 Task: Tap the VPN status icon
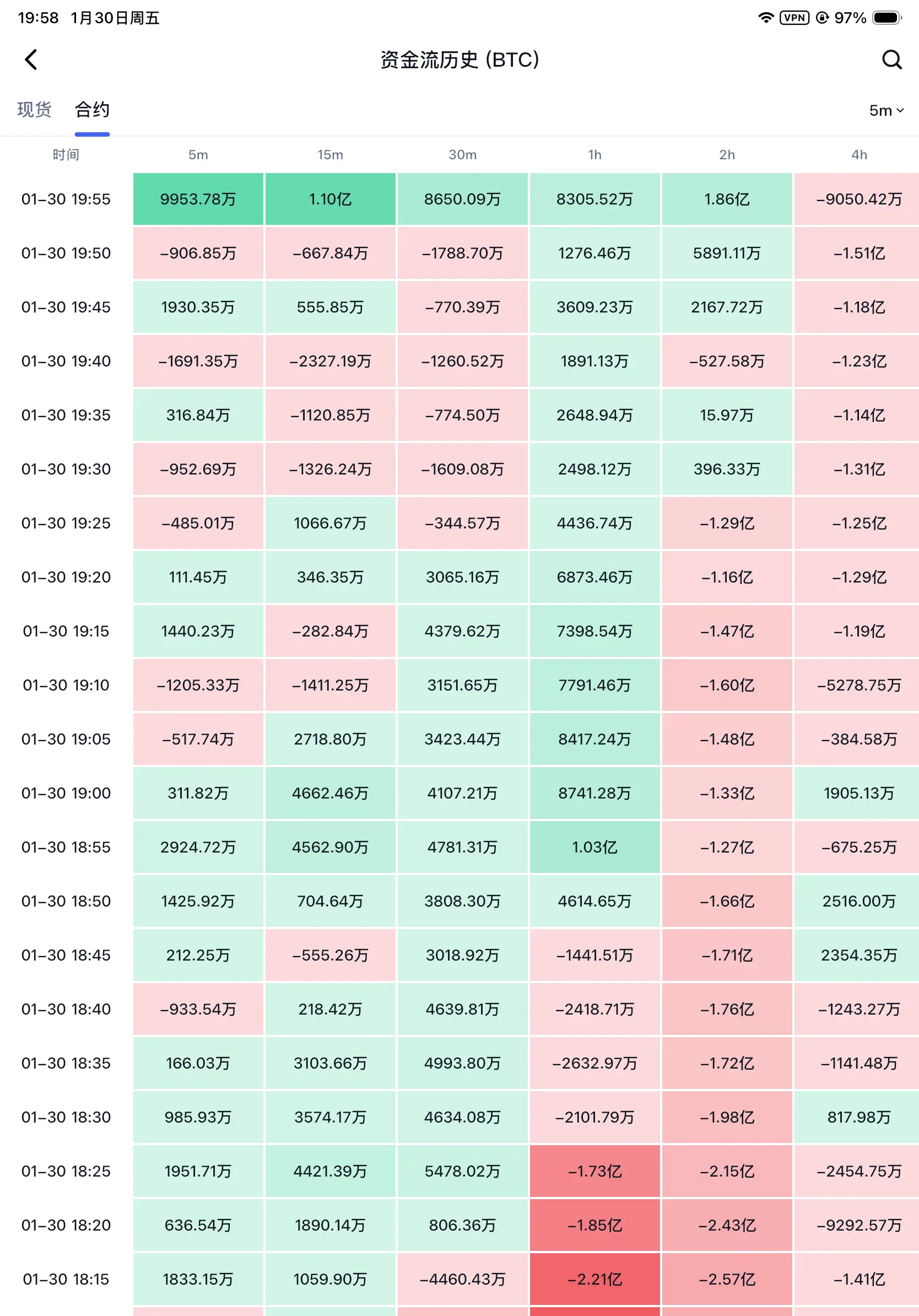(x=794, y=18)
